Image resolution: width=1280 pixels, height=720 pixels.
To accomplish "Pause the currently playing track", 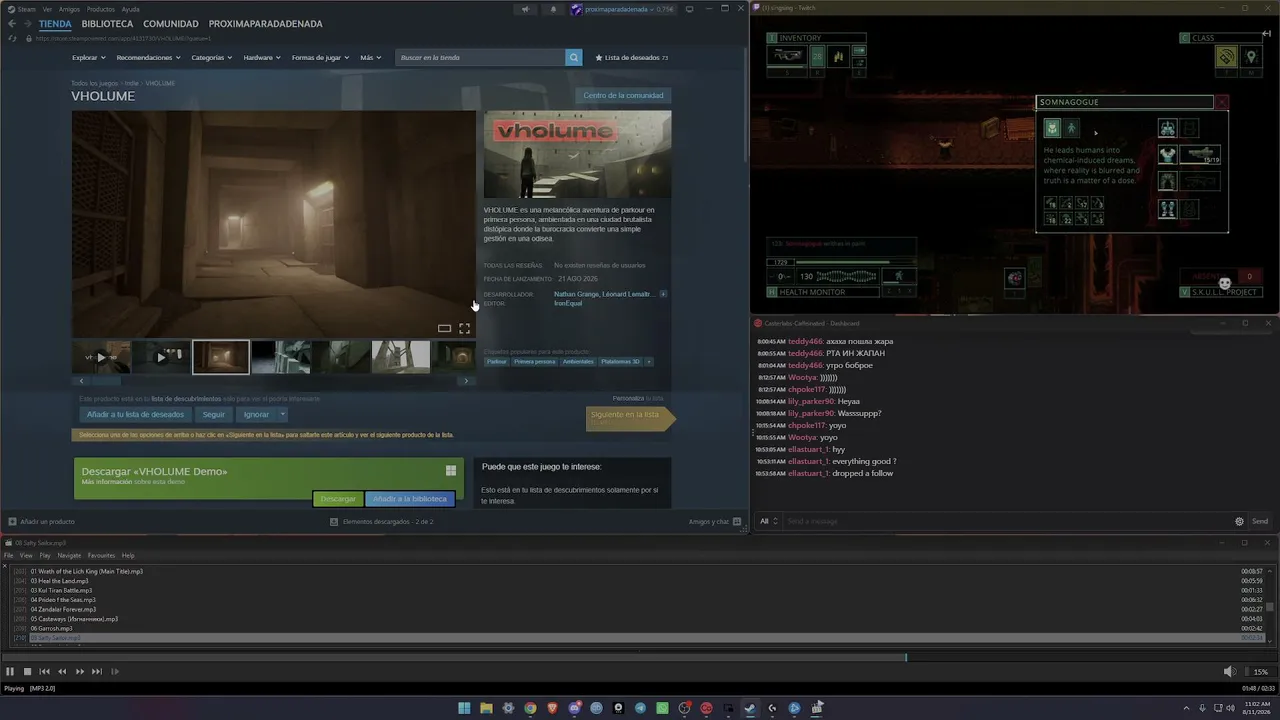I will tap(10, 671).
